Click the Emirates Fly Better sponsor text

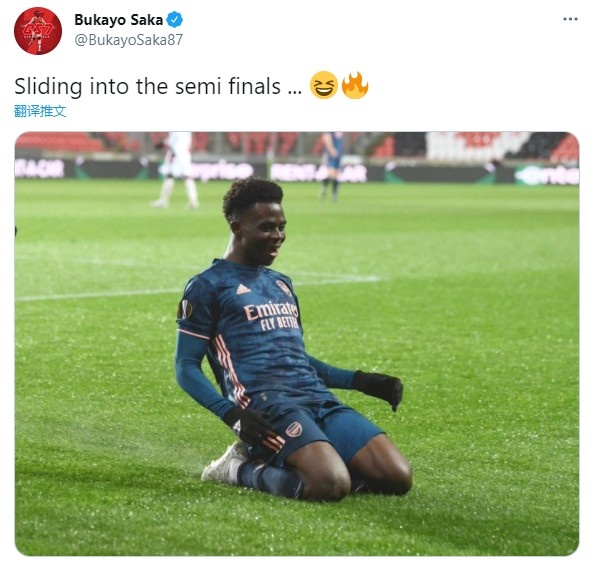click(271, 316)
